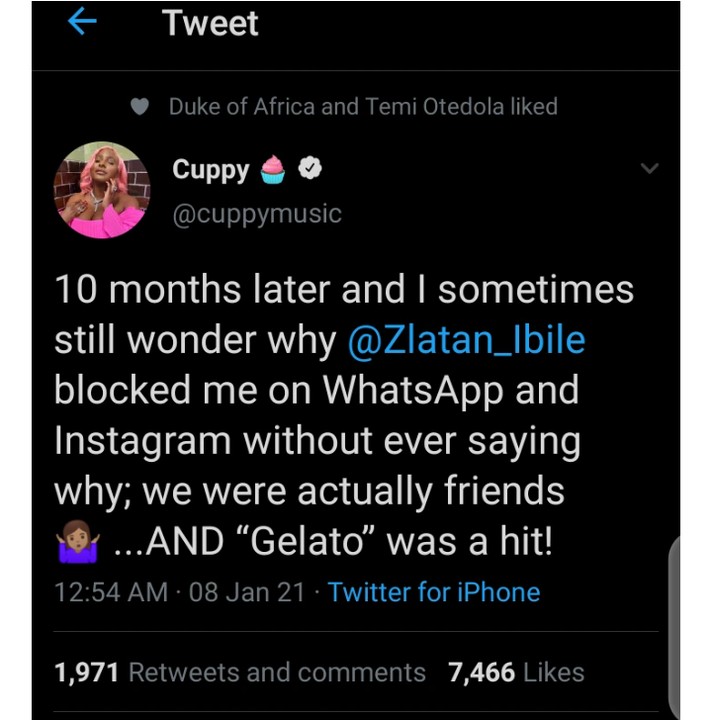Open the Cuppy display name
Viewport: 712px width, 720px height.
pos(210,170)
